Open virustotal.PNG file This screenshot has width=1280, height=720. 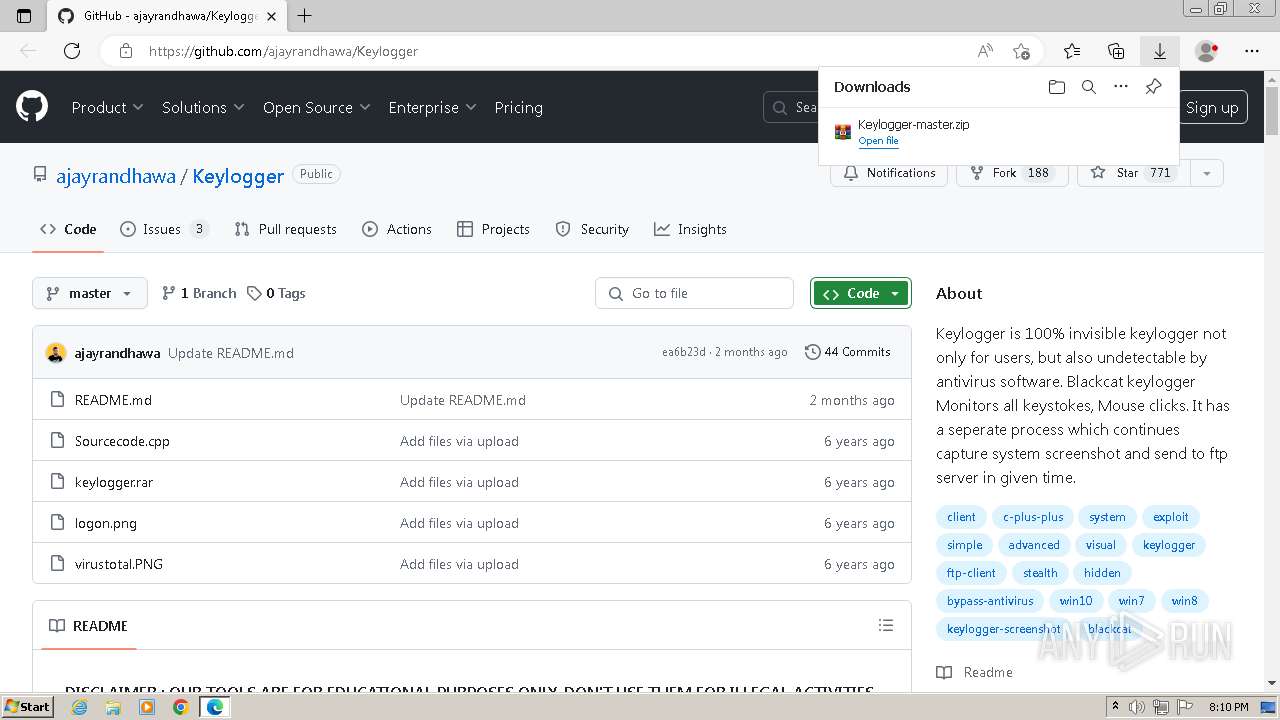(x=119, y=564)
